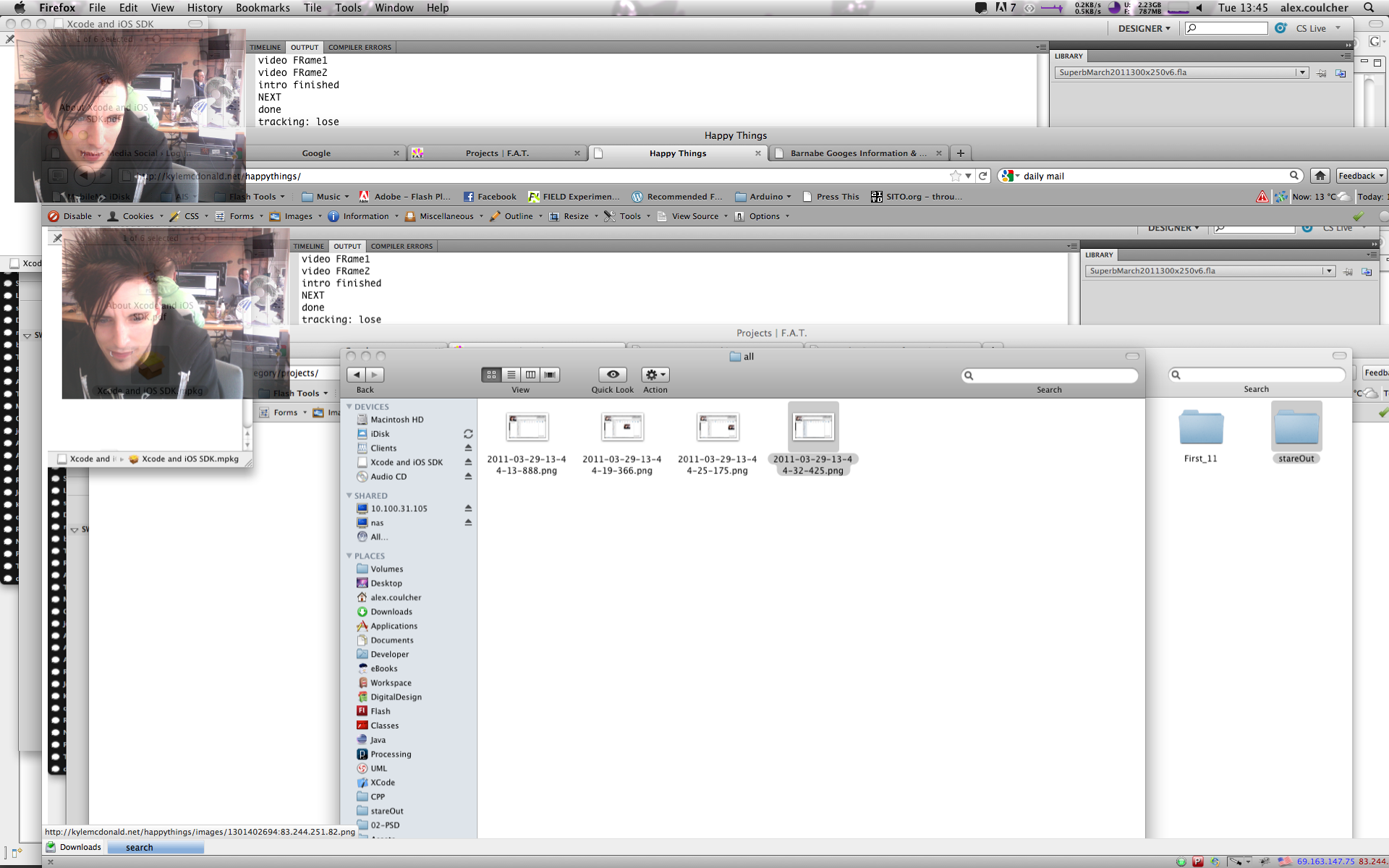Click the search go magnifier button
The width and height of the screenshot is (1389, 868).
1294,176
